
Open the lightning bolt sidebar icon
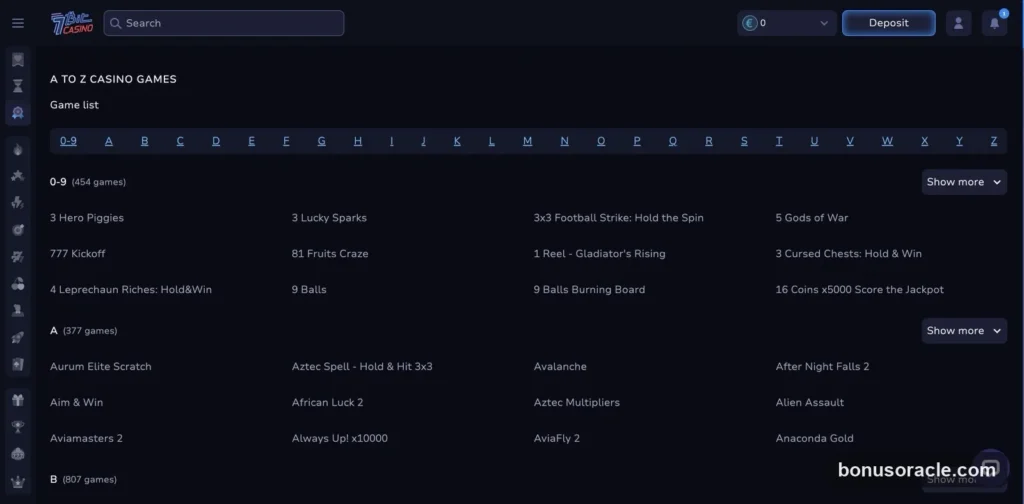(18, 202)
